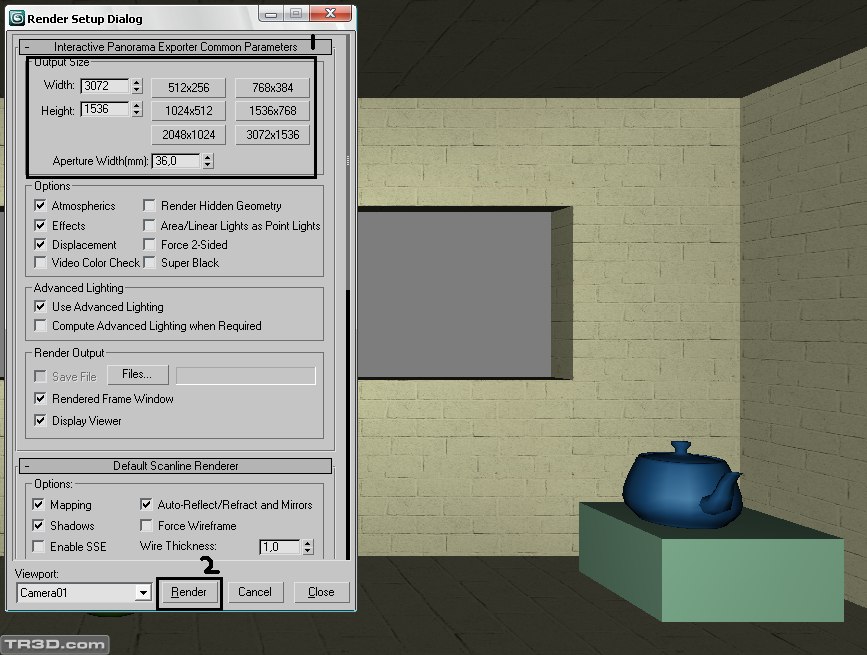Click the Cancel button
This screenshot has width=867, height=655.
click(255, 592)
